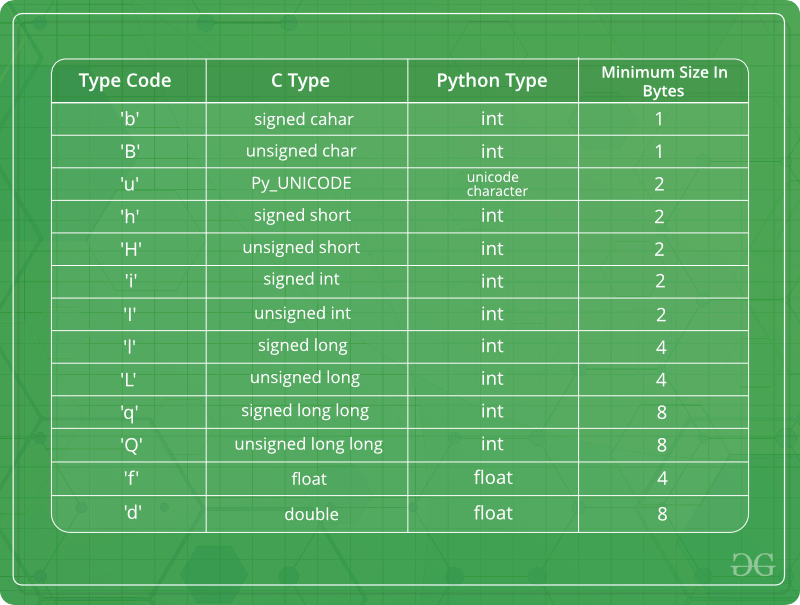
Task: Click the 'signed cahar' cell
Action: [x=304, y=119]
